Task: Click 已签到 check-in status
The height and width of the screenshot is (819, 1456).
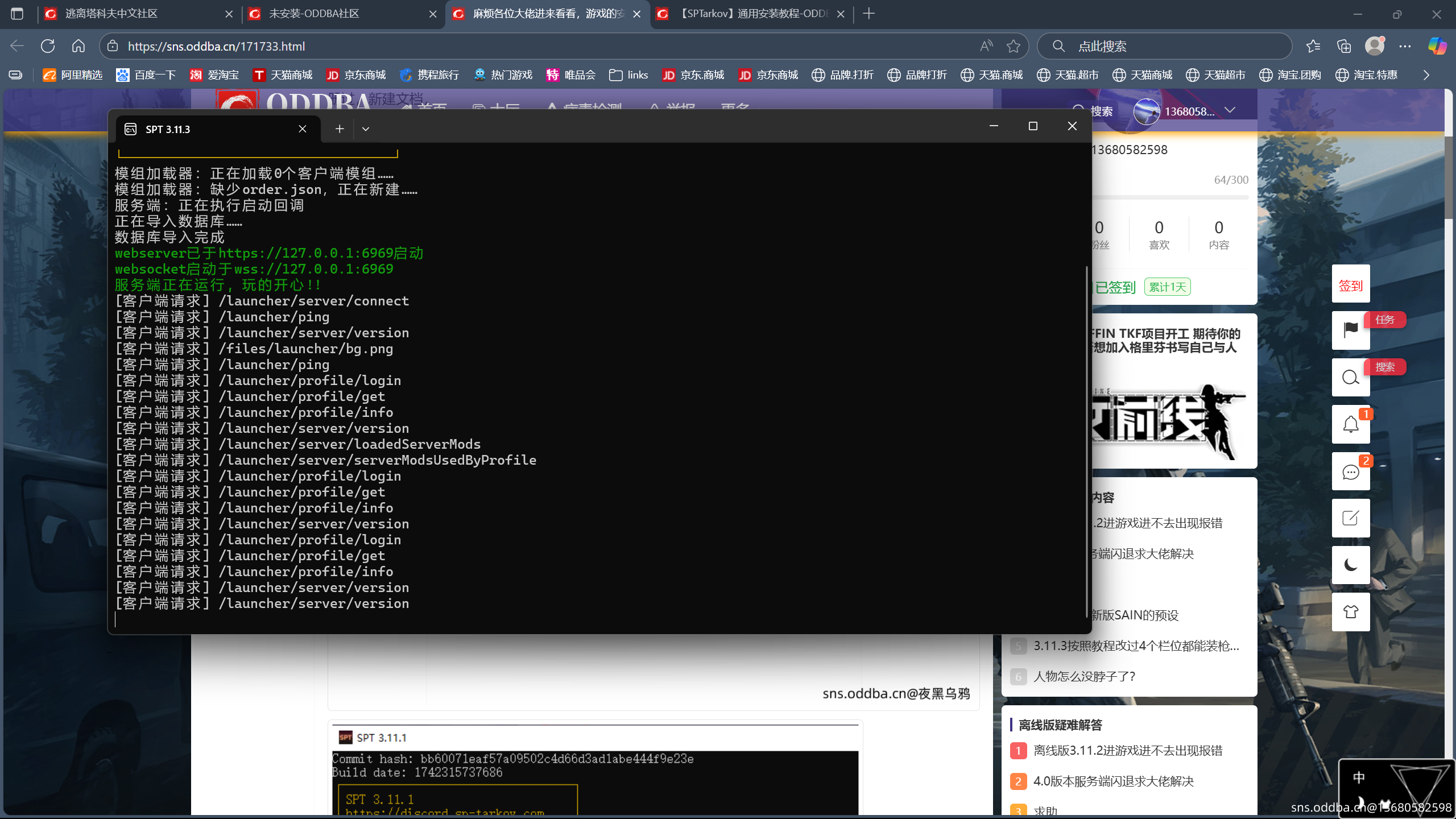Action: (1115, 287)
